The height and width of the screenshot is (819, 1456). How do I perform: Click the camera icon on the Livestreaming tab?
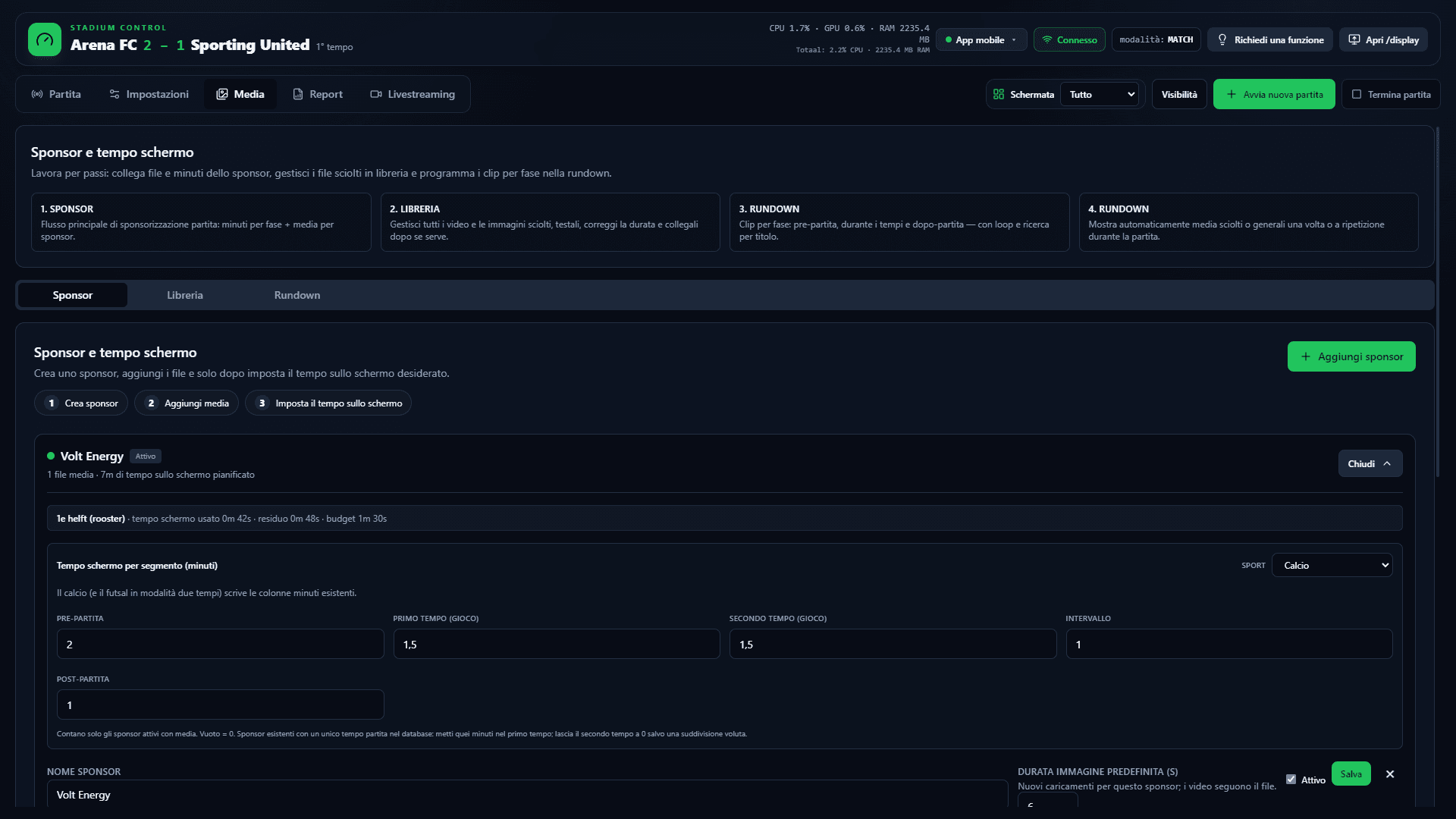[x=376, y=94]
